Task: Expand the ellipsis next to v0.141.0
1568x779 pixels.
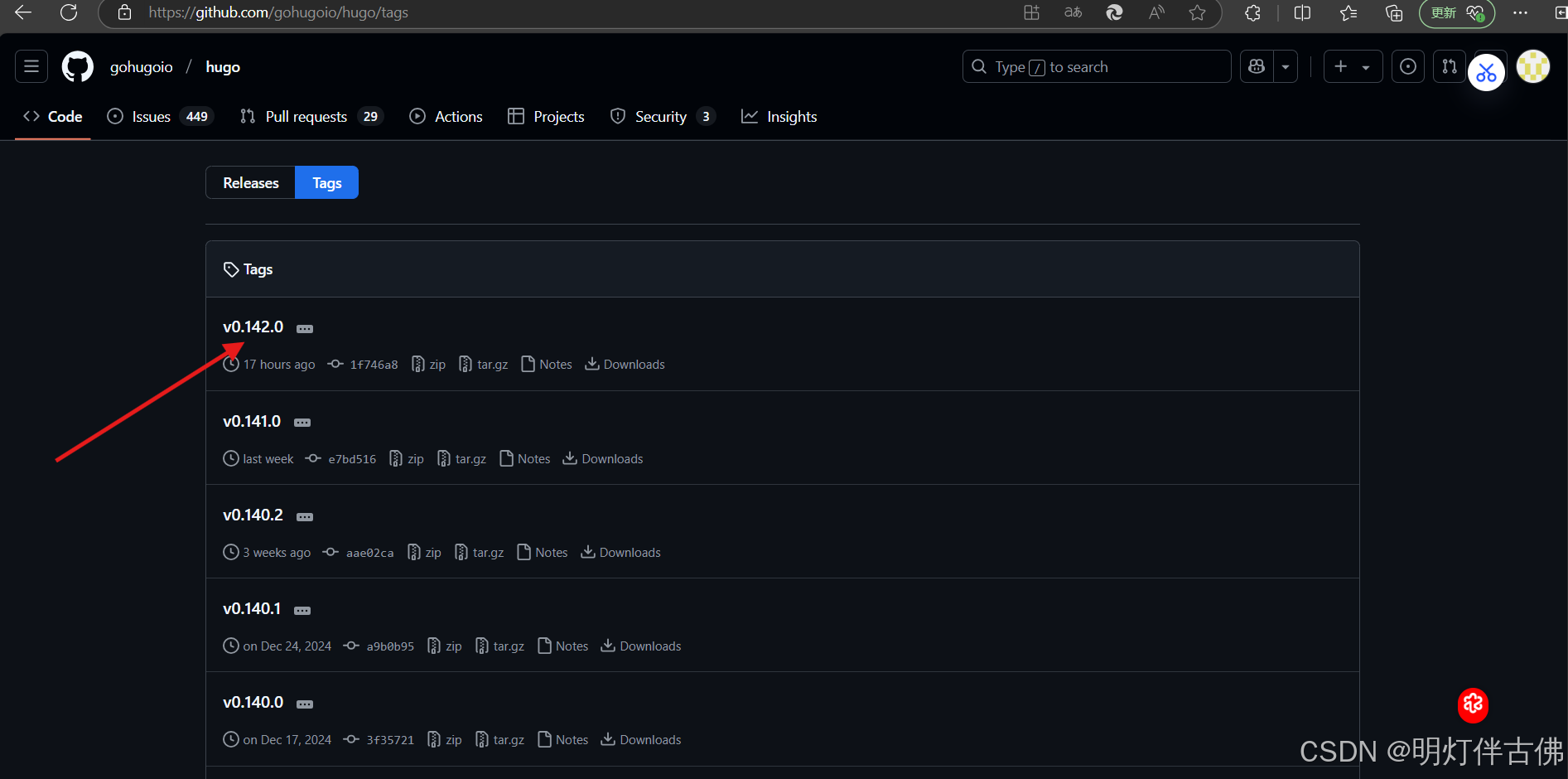Action: tap(302, 423)
